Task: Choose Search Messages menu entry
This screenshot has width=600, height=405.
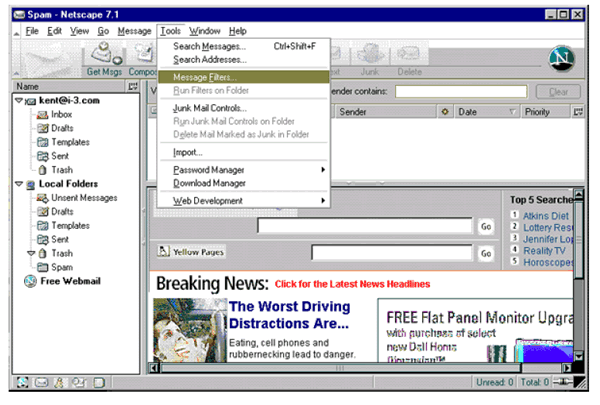Action: [243, 46]
